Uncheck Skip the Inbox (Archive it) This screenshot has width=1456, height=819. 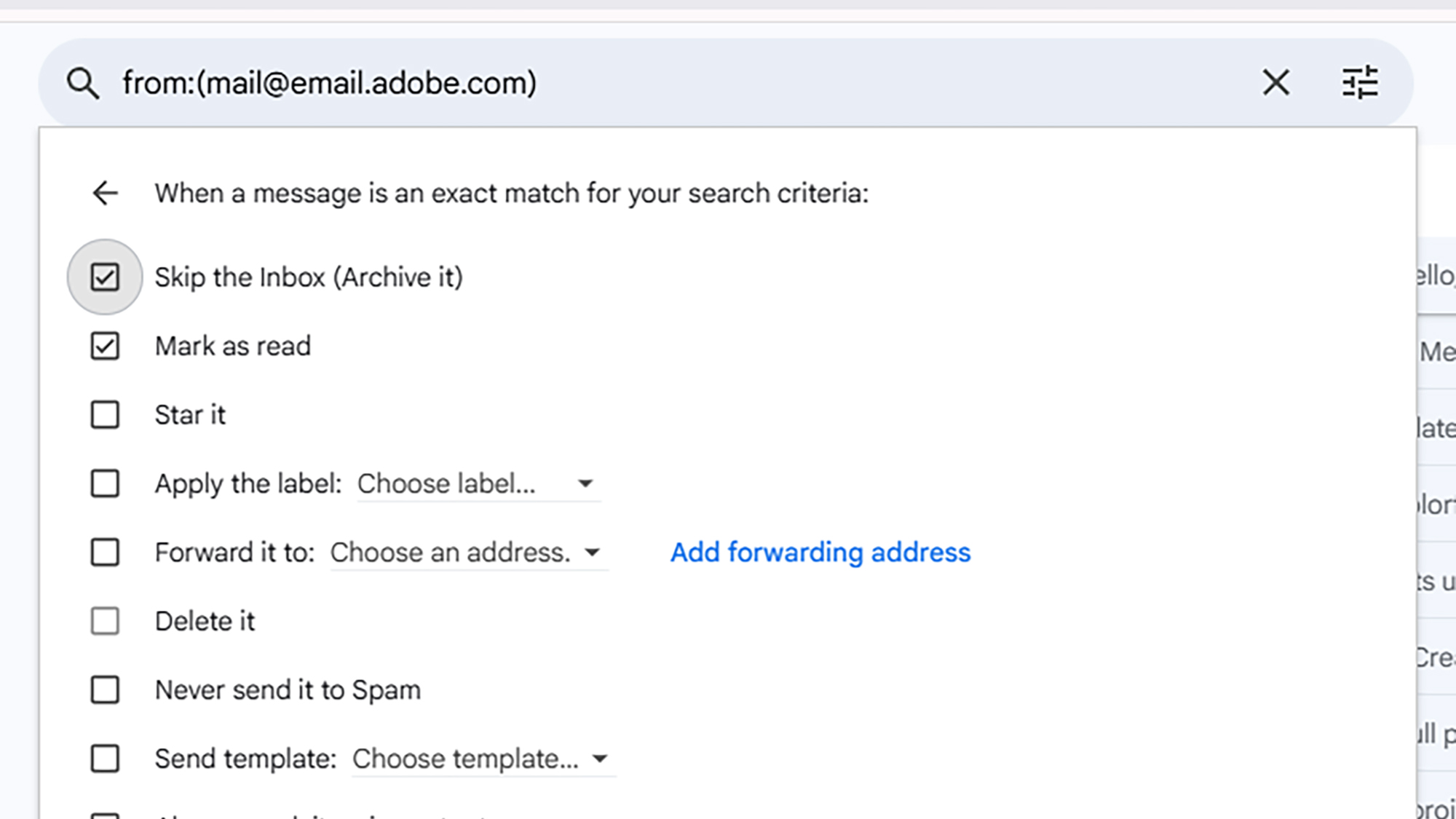tap(105, 277)
